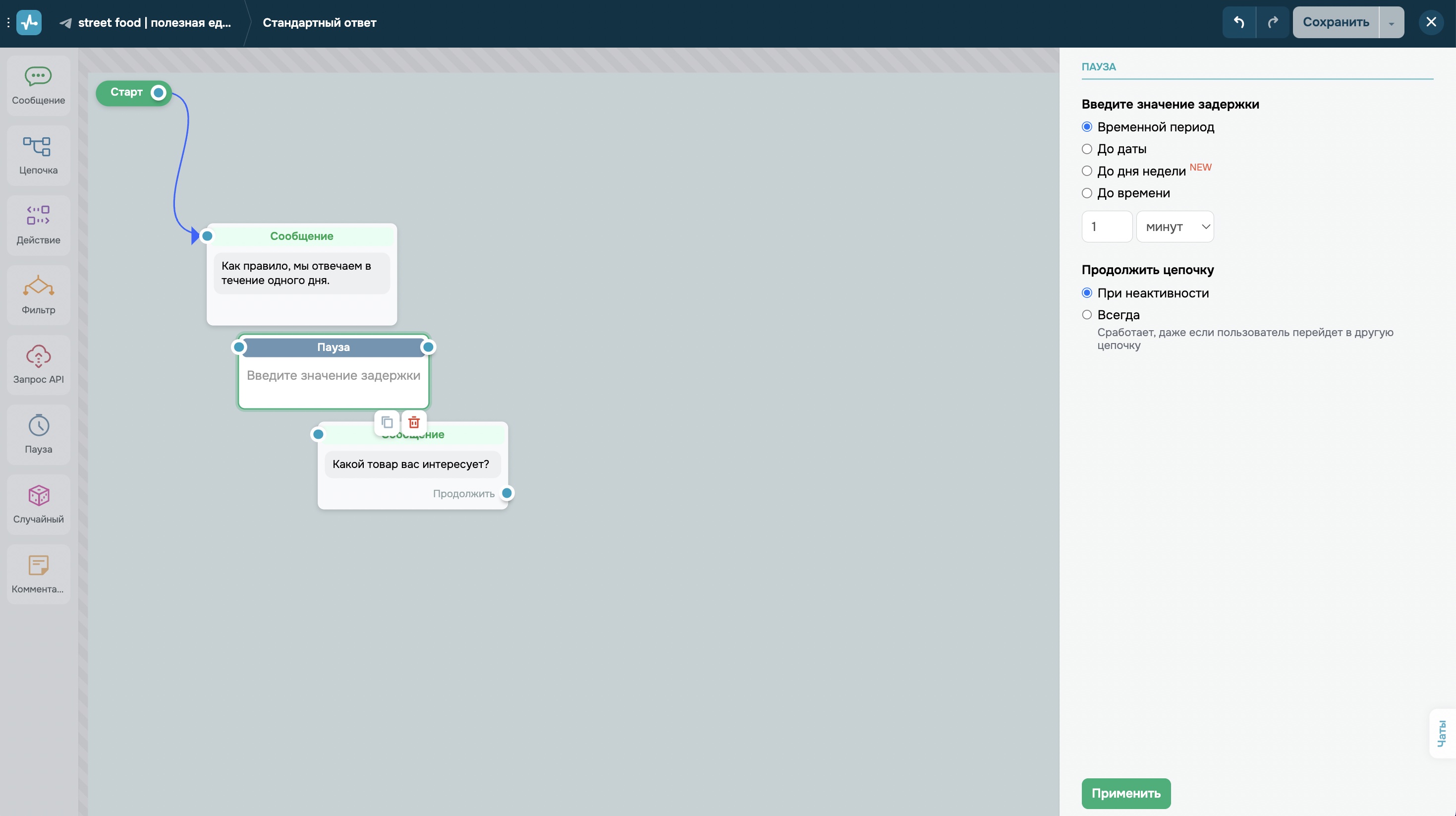Pick the Действие block icon
1456x816 pixels.
pyautogui.click(x=39, y=225)
